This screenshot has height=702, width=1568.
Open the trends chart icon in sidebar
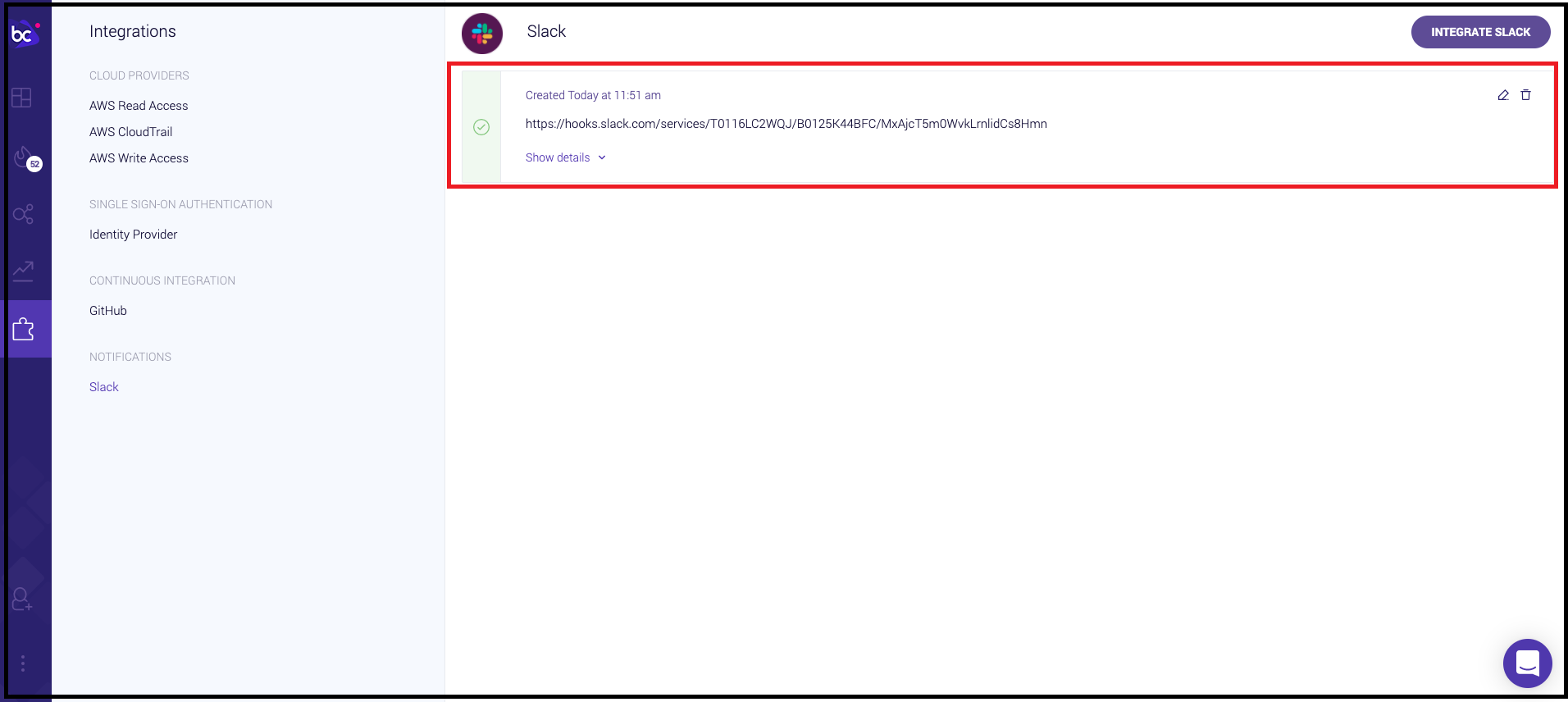click(x=23, y=271)
